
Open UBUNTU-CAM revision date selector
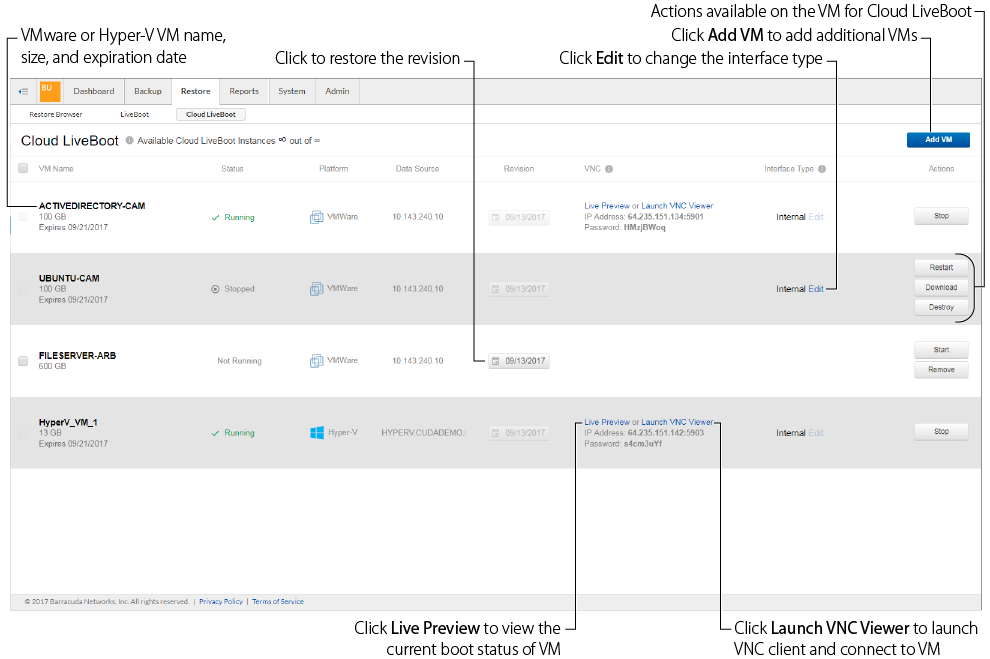tap(519, 289)
